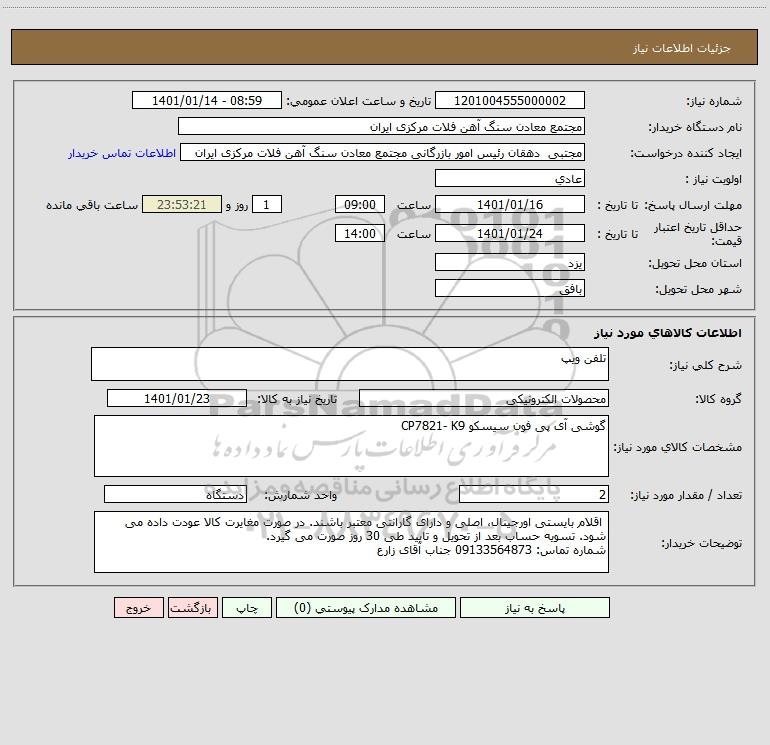This screenshot has height=745, width=770.
Task: Open اطلاعات تماس خریدار link
Action: pyautogui.click(x=122, y=153)
